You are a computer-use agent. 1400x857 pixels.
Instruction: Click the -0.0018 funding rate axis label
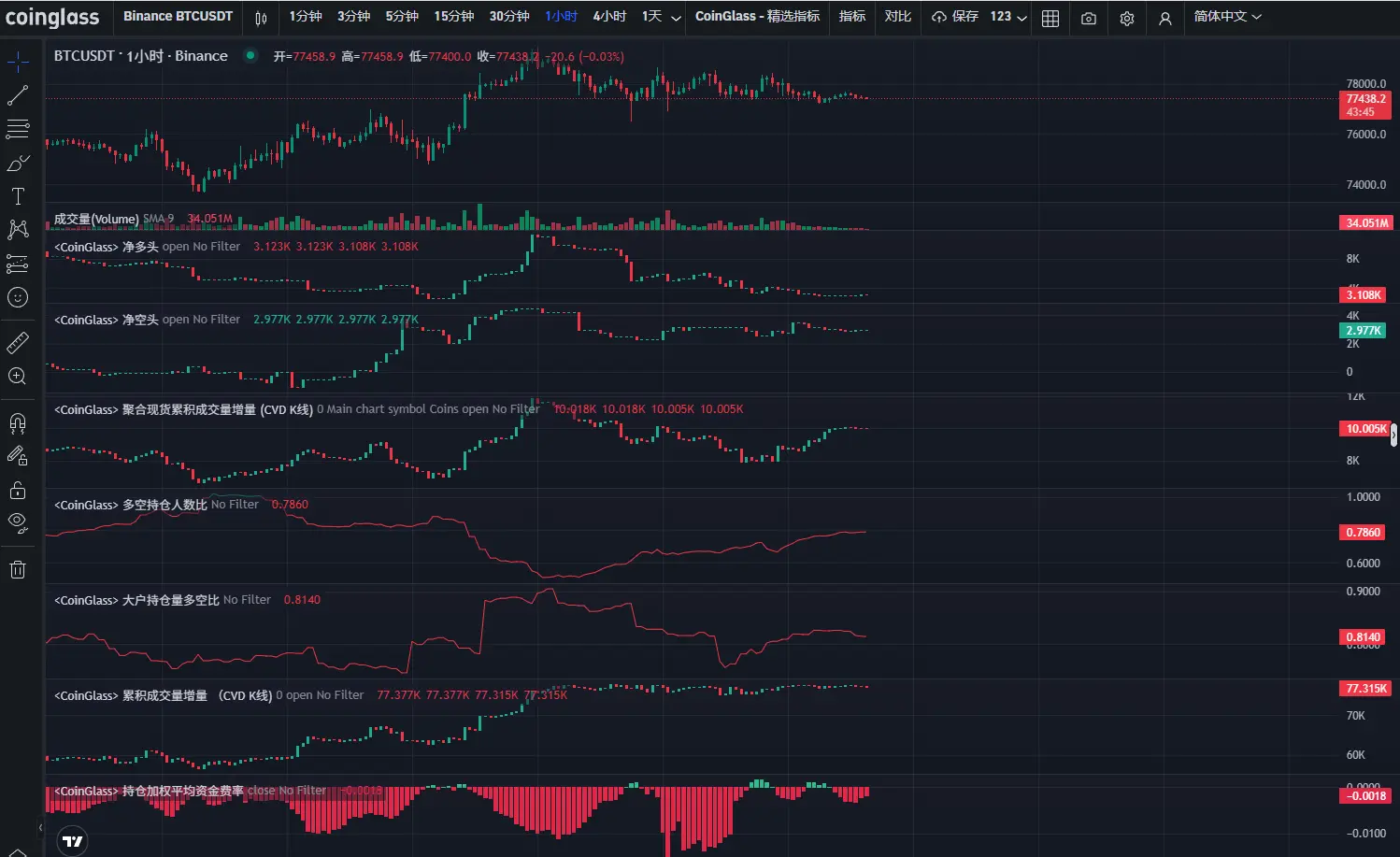(x=1365, y=796)
